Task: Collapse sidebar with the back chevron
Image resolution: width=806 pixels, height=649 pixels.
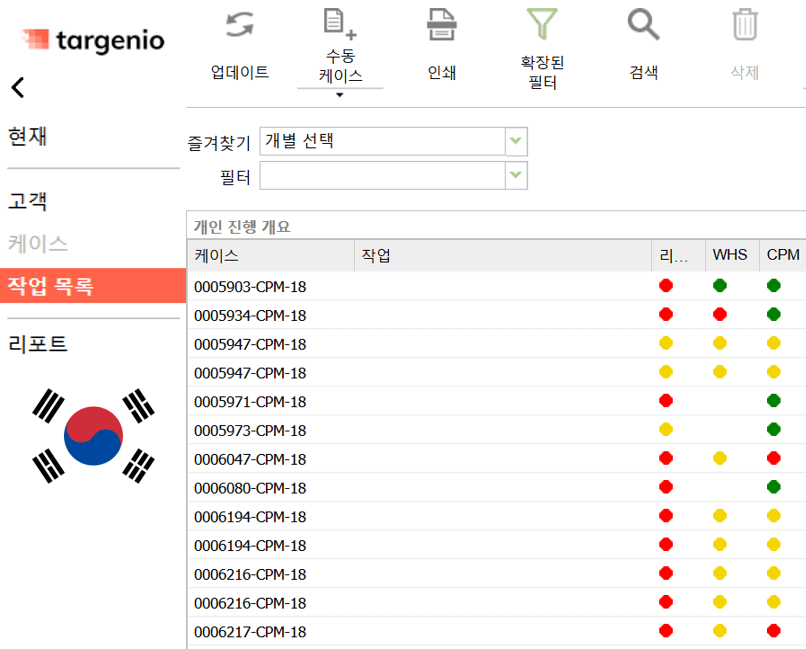Action: pos(18,88)
